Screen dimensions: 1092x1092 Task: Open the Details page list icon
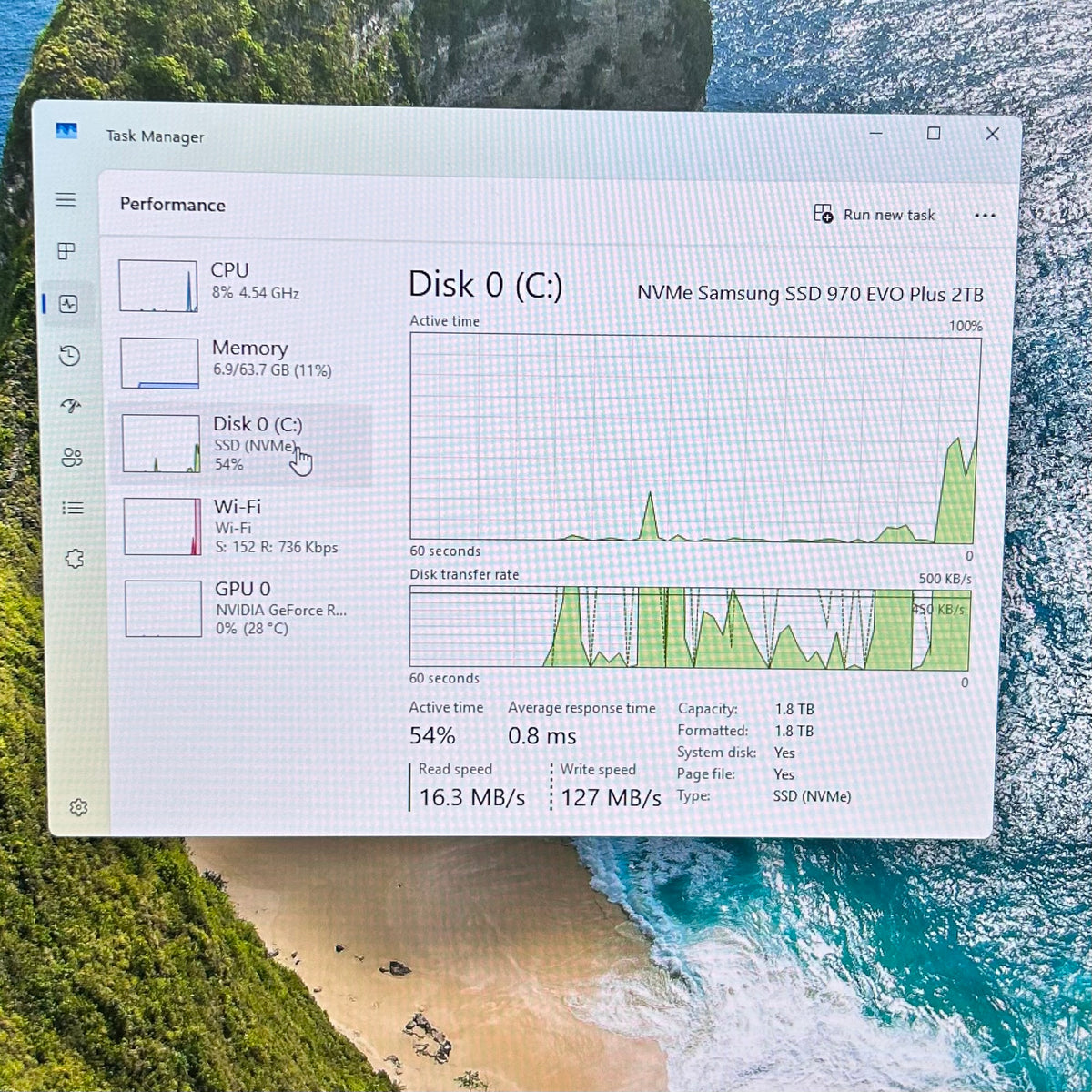[x=73, y=508]
